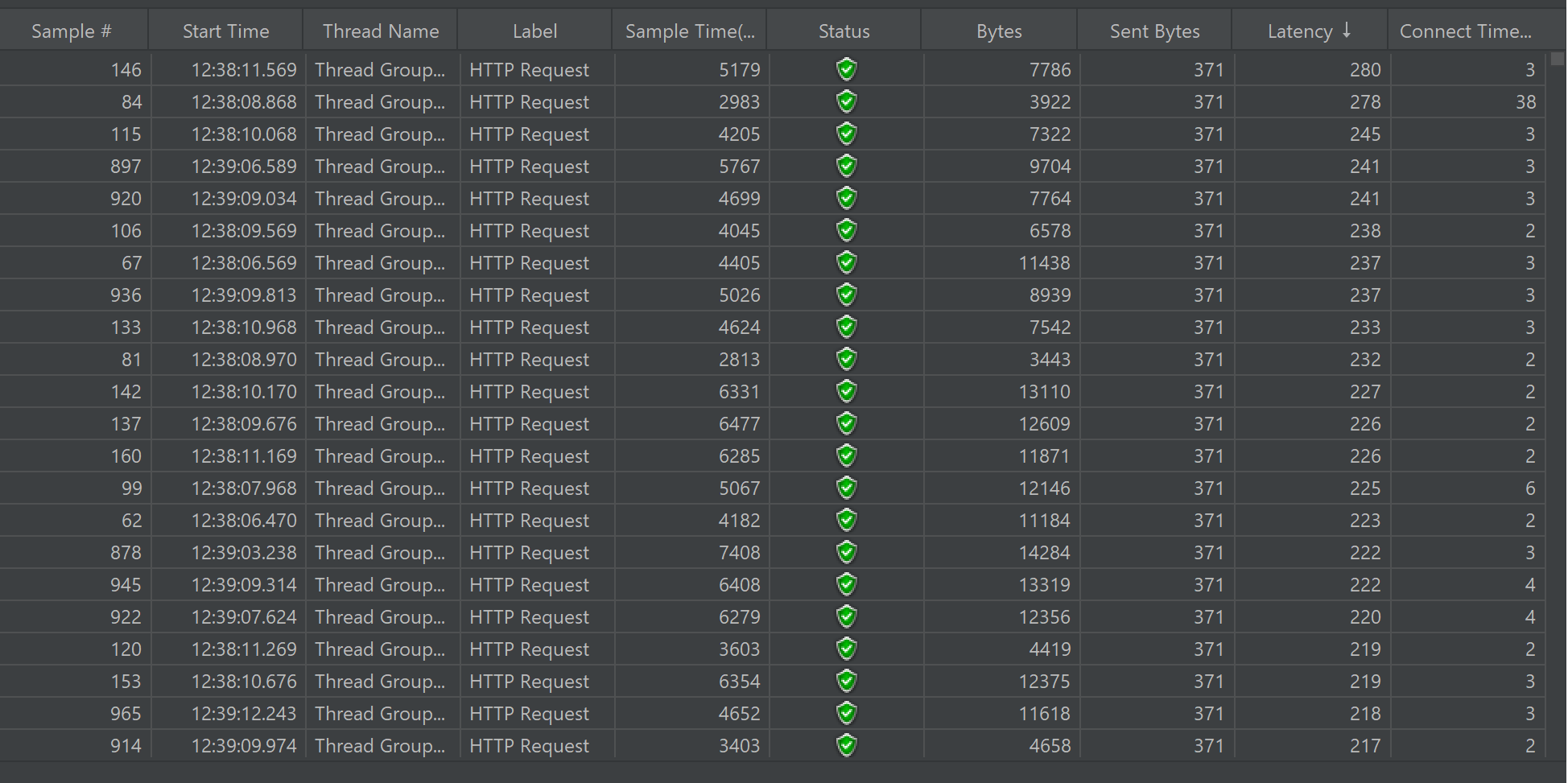Click the green success shield for sample 146
1568x783 pixels.
pos(845,70)
